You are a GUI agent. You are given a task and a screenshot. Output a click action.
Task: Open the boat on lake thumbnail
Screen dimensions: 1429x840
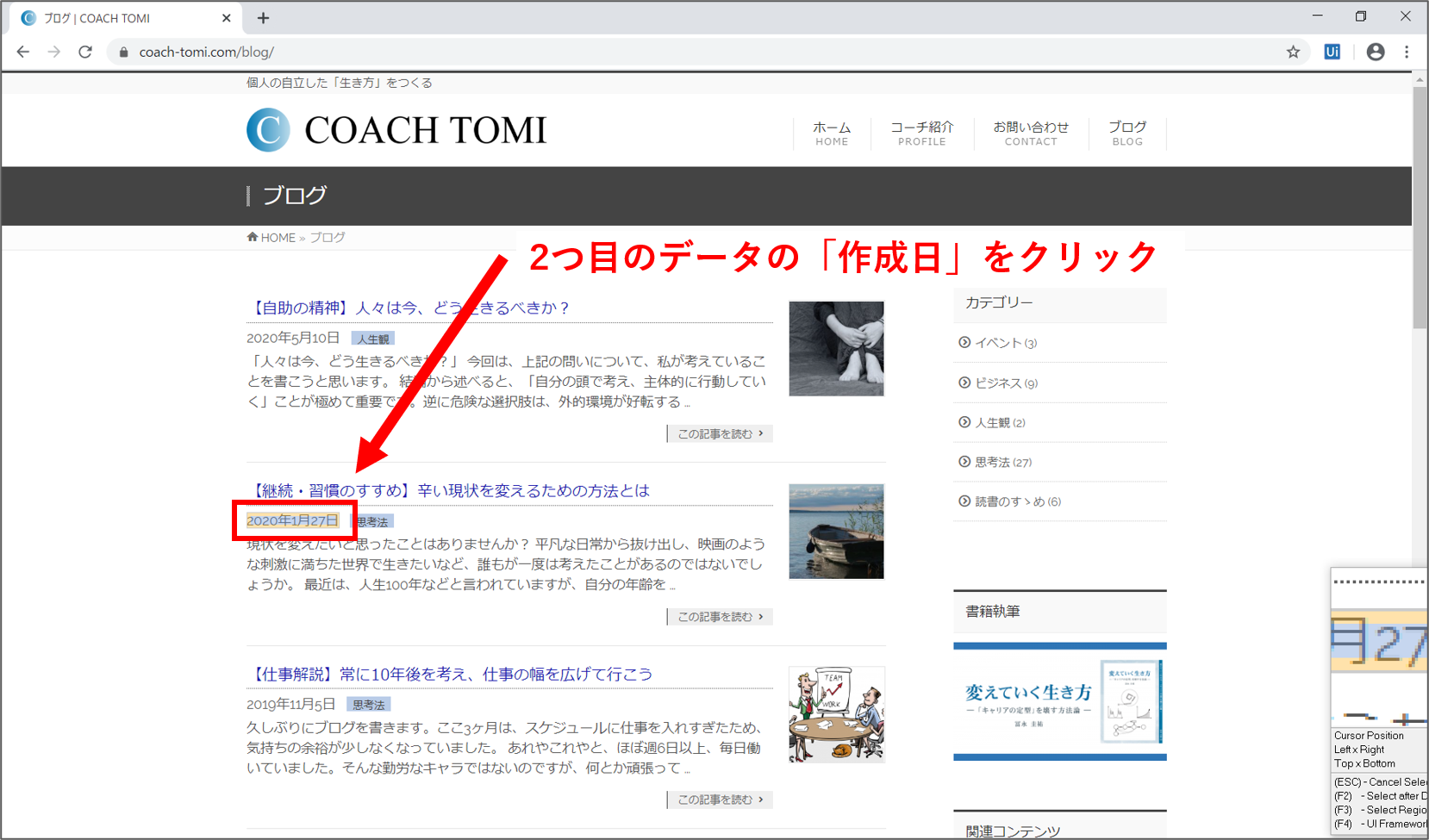click(836, 532)
